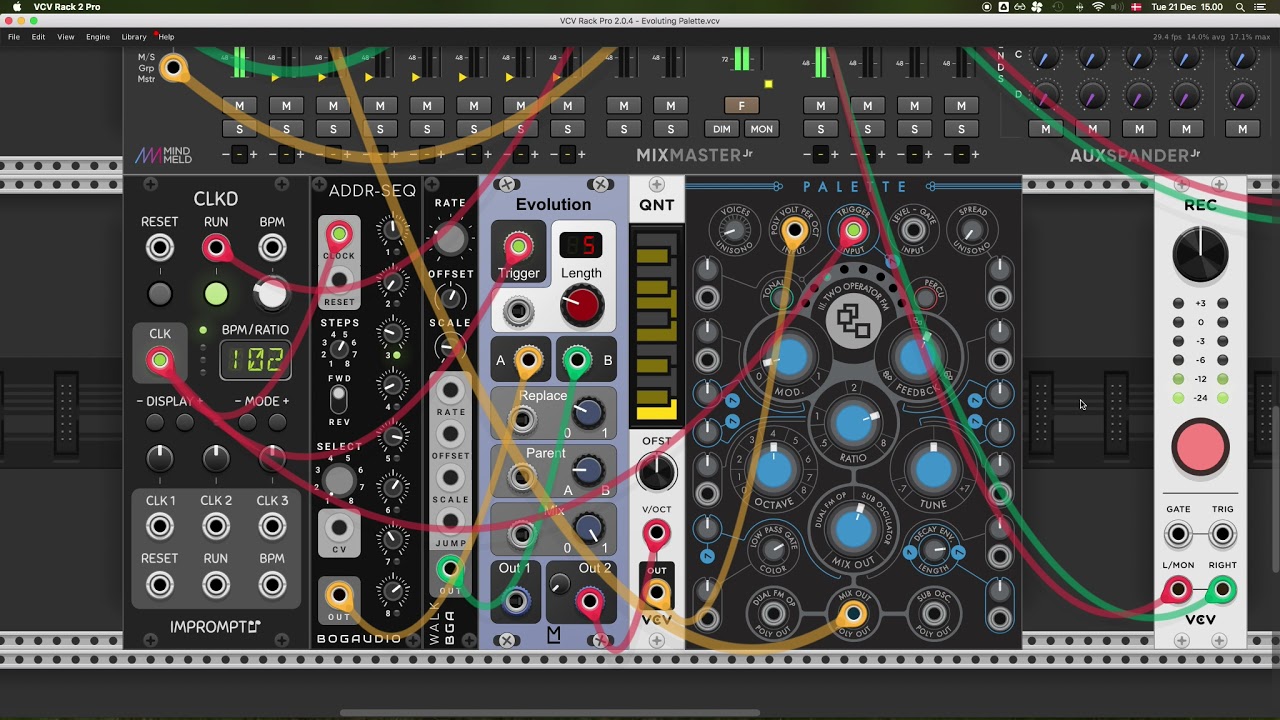Click the Evolution Trigger input jack
1280x720 pixels.
pyautogui.click(x=518, y=247)
